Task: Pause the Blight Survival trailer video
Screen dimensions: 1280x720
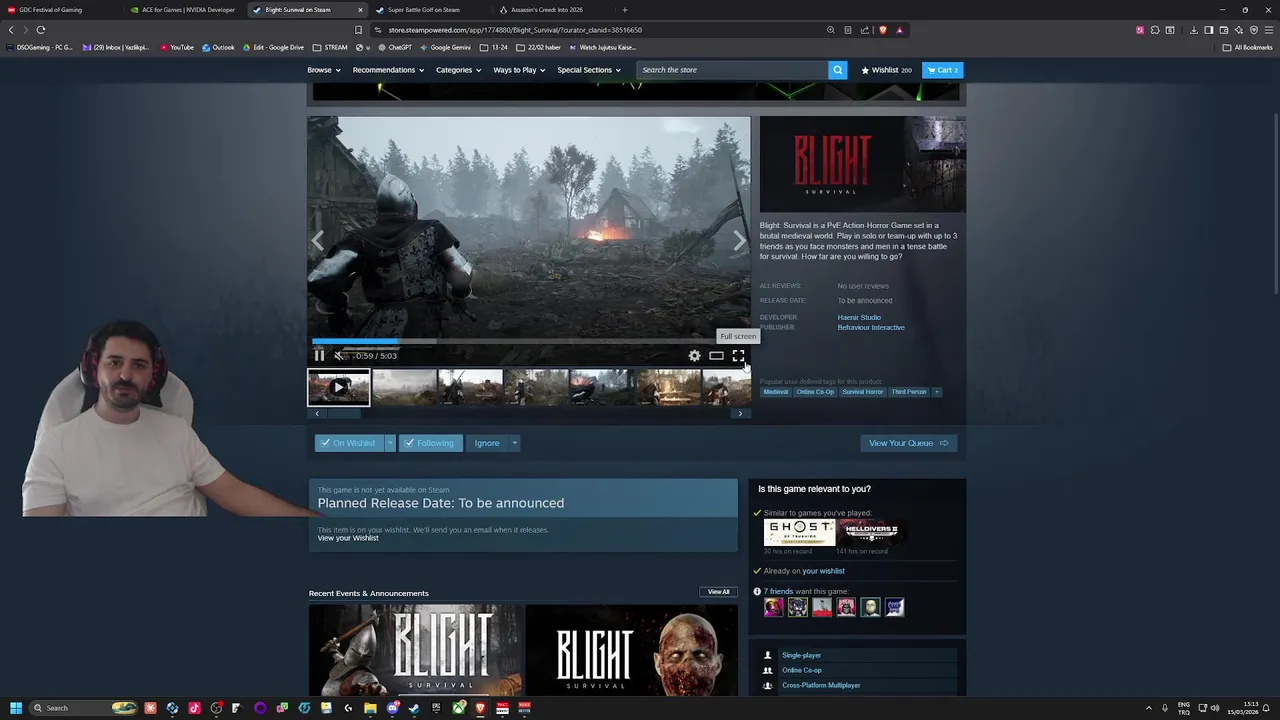Action: click(x=319, y=355)
